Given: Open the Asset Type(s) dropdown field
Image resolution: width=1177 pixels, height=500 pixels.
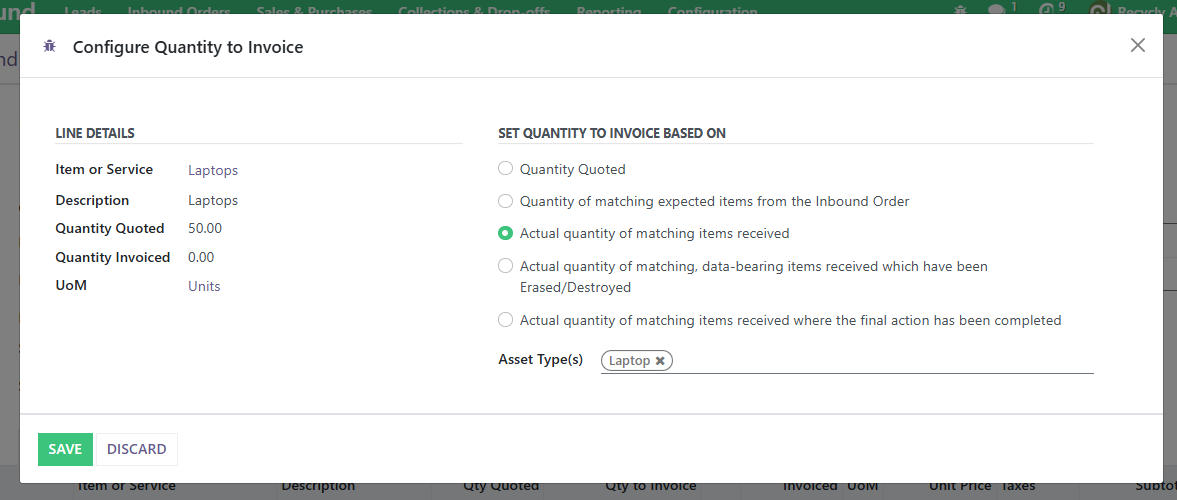Looking at the screenshot, I should click(x=880, y=361).
